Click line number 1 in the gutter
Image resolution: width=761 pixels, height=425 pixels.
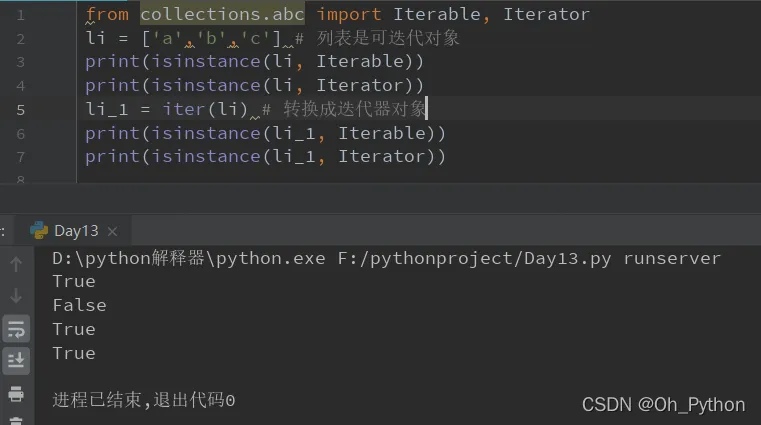pos(21,14)
